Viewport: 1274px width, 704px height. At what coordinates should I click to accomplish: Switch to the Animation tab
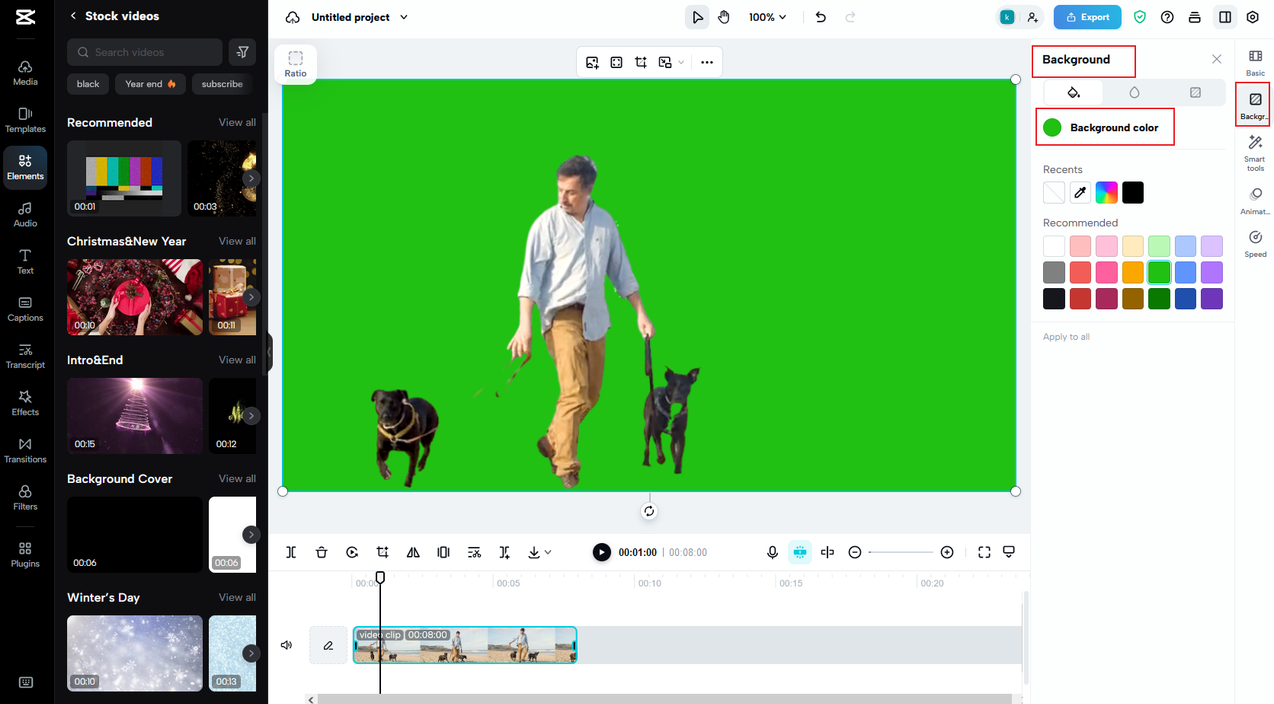(1255, 201)
